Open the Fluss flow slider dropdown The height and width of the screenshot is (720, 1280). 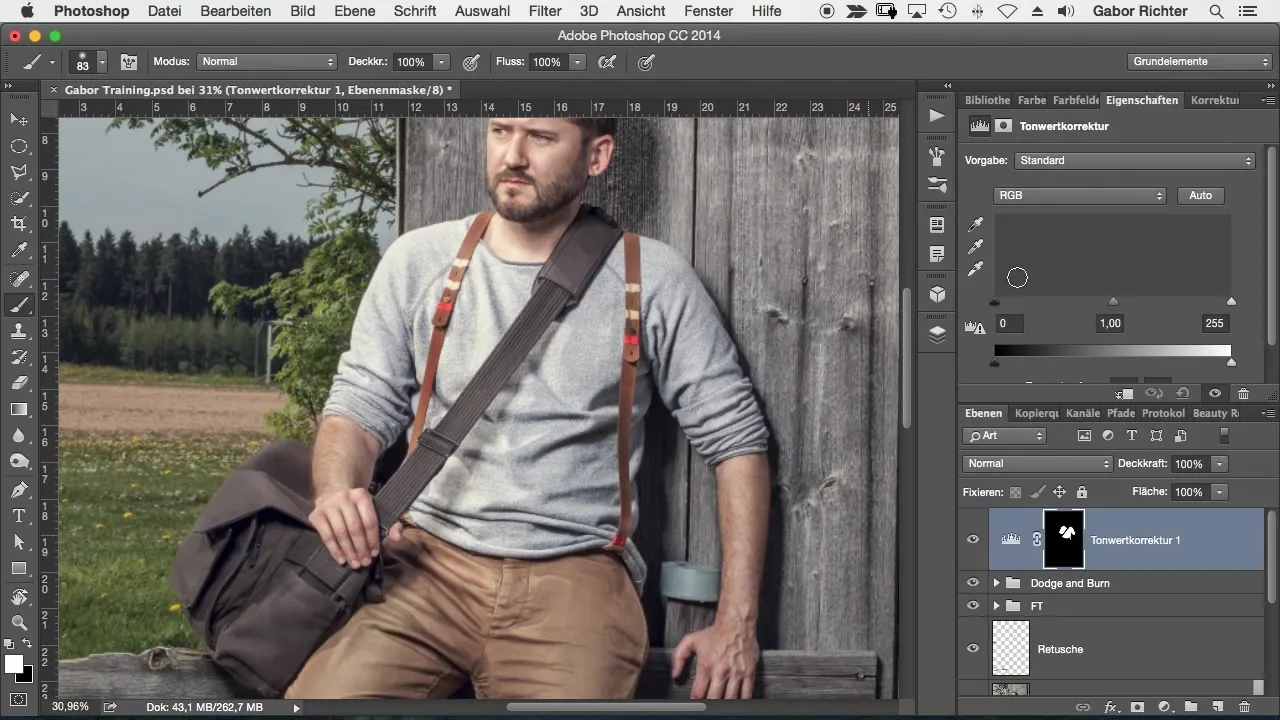click(577, 62)
